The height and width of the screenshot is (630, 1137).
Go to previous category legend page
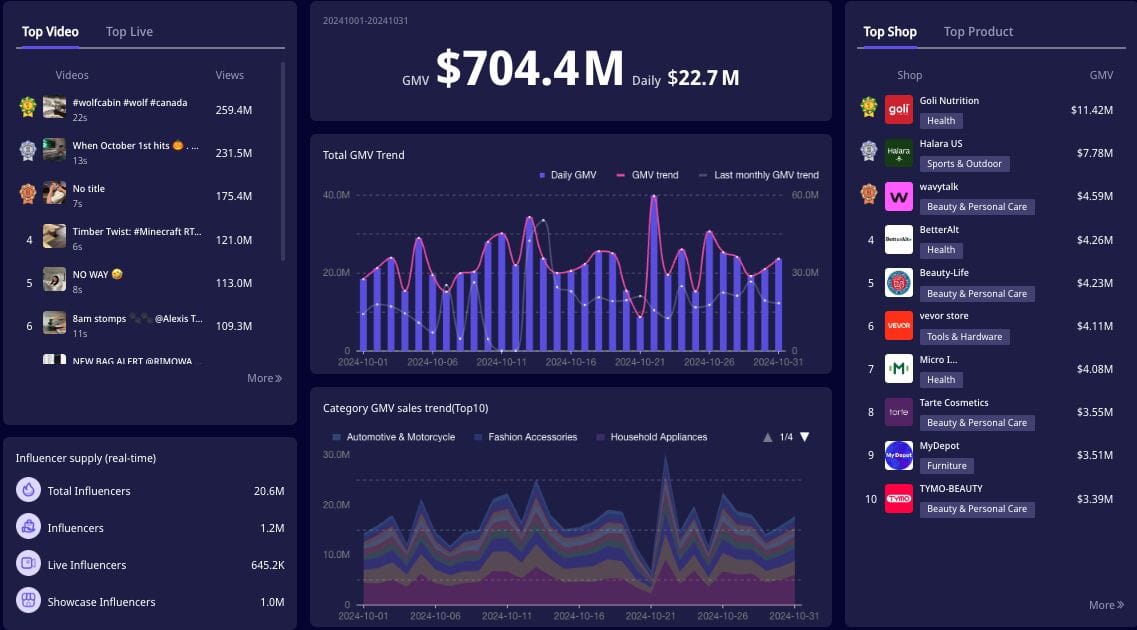(x=767, y=437)
